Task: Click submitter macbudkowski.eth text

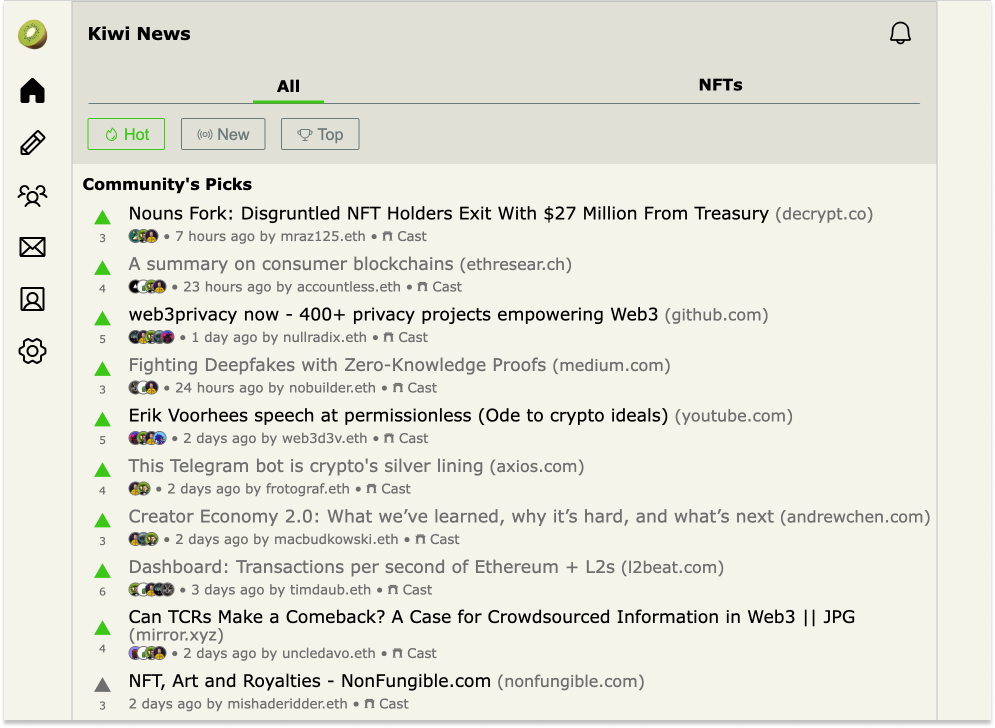Action: (336, 539)
